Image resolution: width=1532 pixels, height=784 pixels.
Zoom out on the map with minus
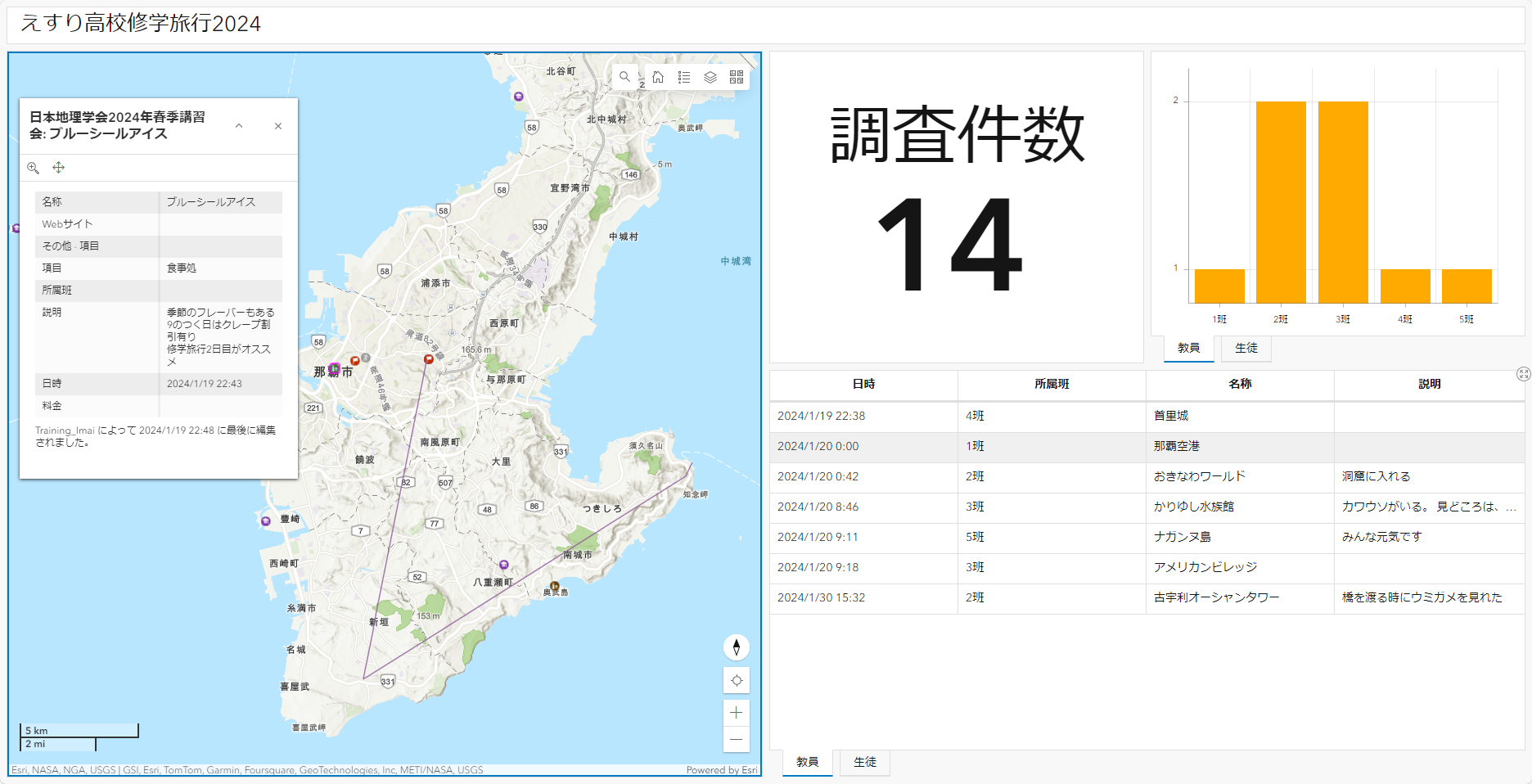[737, 739]
